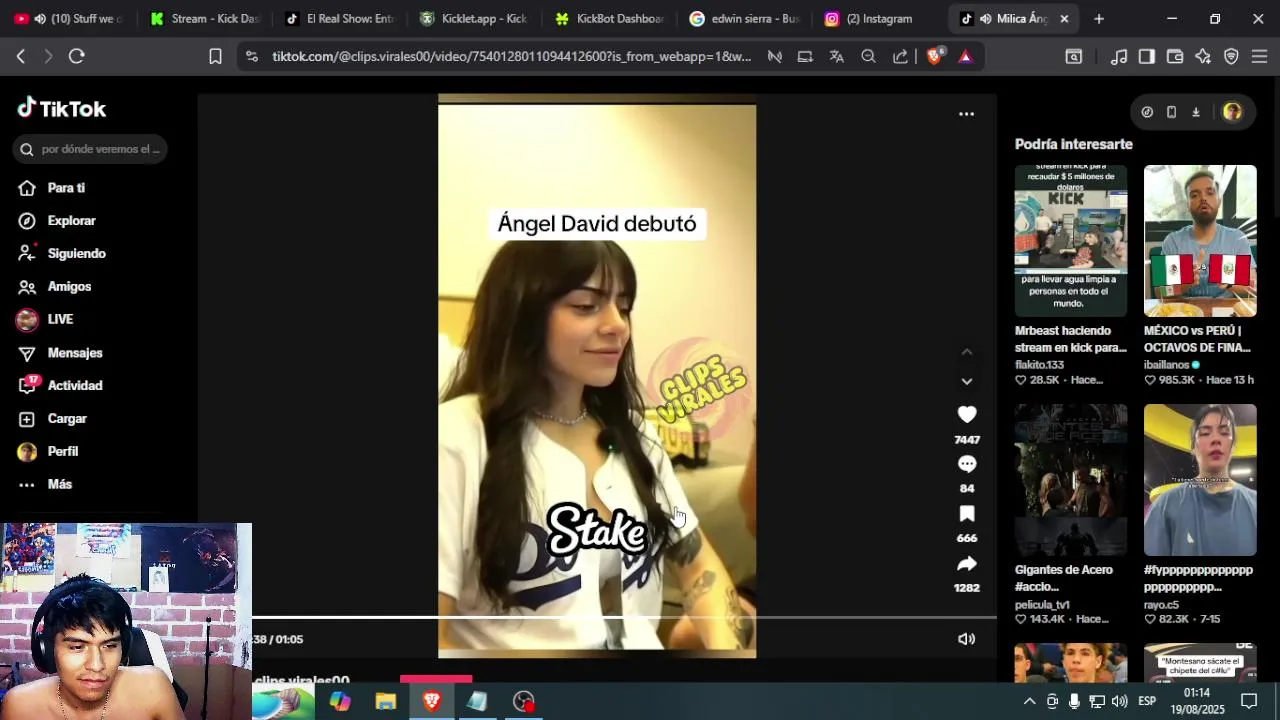Image resolution: width=1280 pixels, height=720 pixels.
Task: Open the Brave VPN shield icon
Action: click(1231, 57)
